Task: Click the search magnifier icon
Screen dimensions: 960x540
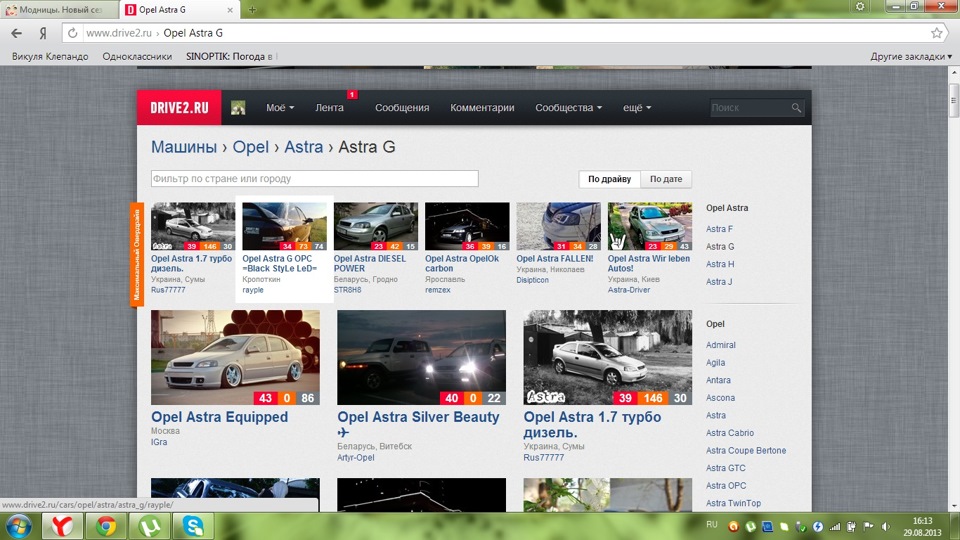Action: (x=796, y=108)
